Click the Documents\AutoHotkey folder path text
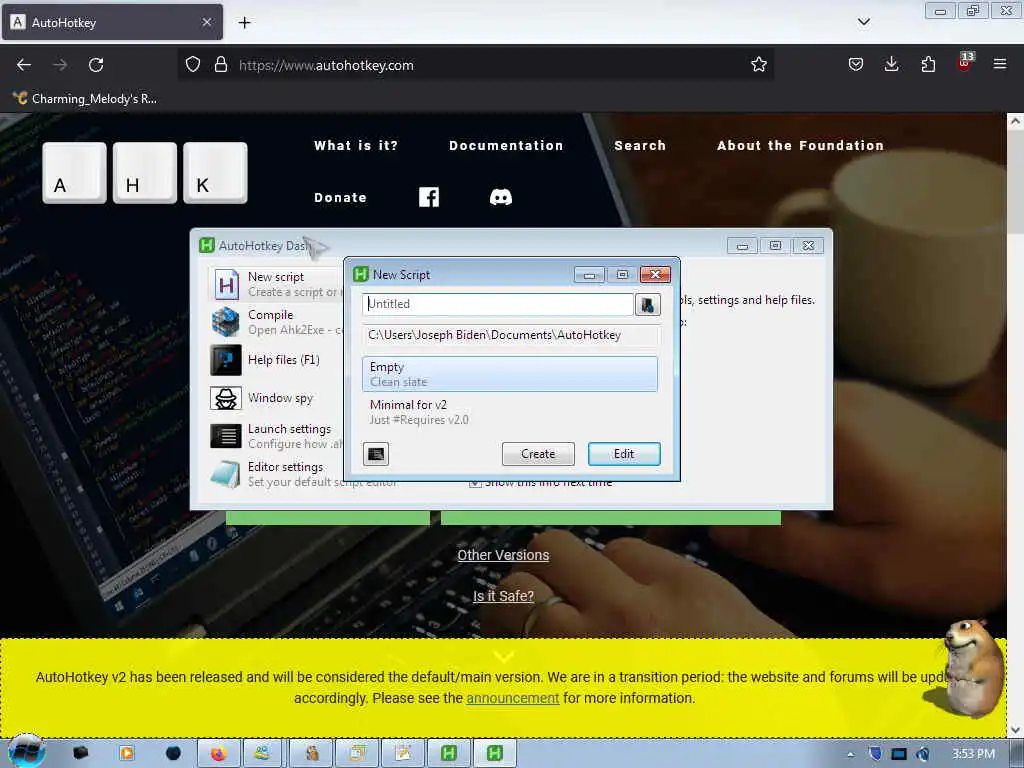Viewport: 1024px width, 768px height. point(494,335)
